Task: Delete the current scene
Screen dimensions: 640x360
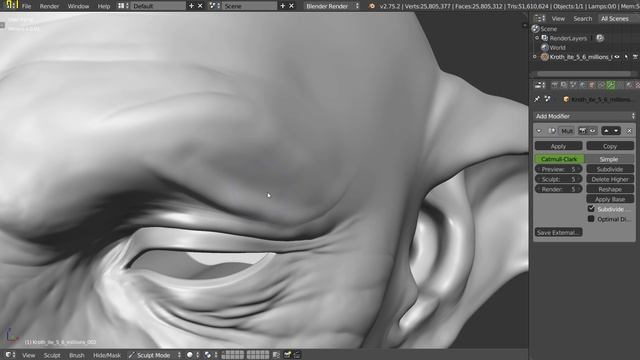Action: [x=291, y=6]
